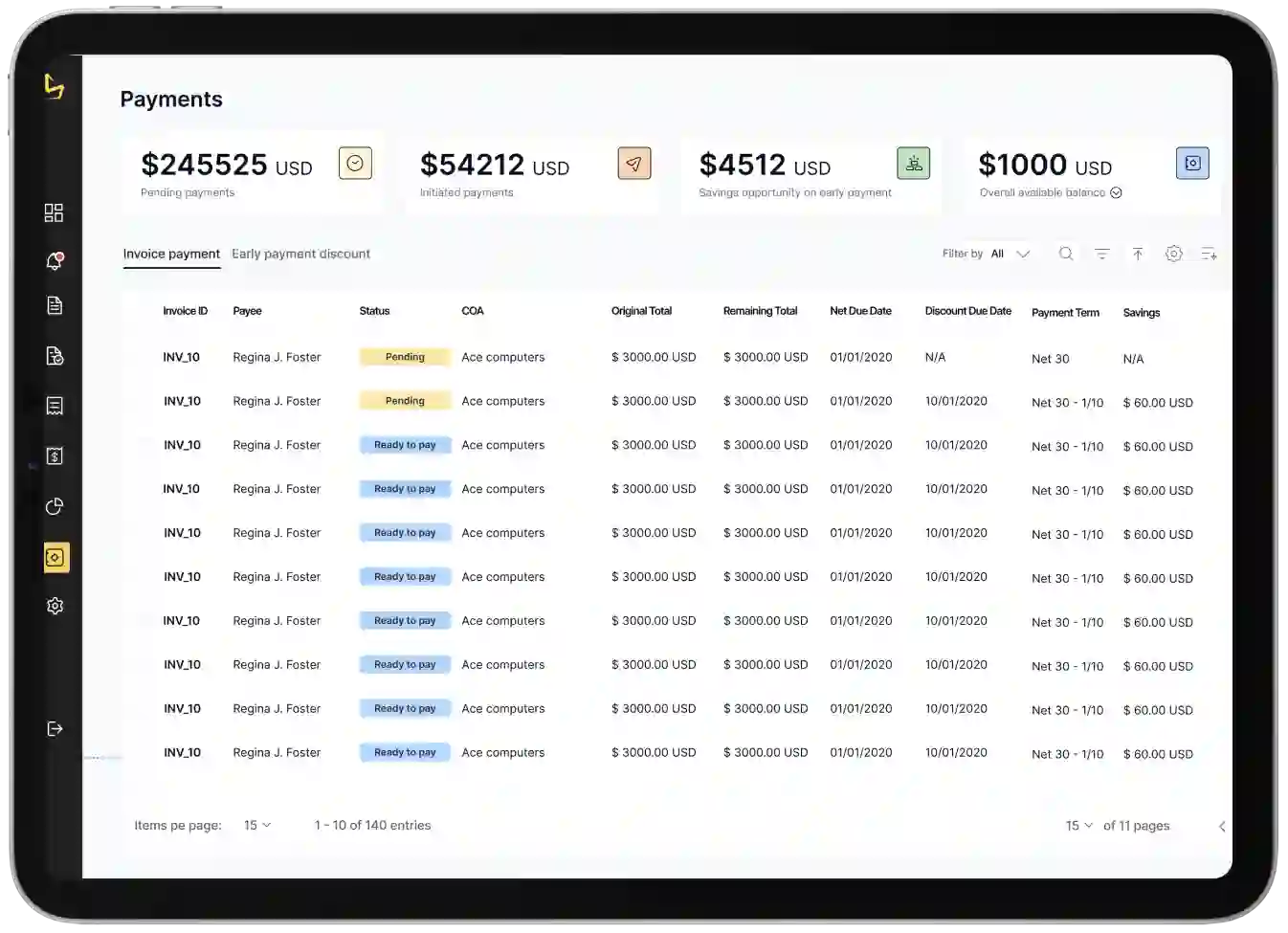Click the add column icon in toolbar
This screenshot has width=1288, height=933.
tap(1210, 254)
